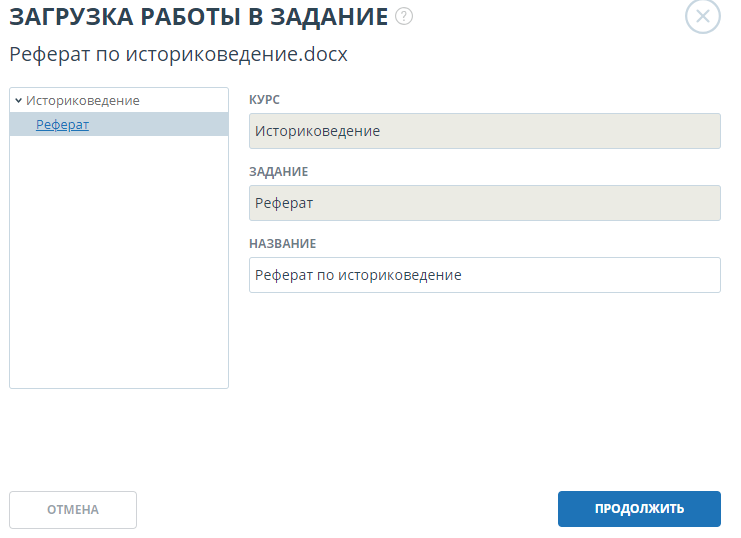Open the Реферат link in tree
This screenshot has height=538, width=741.
62,124
